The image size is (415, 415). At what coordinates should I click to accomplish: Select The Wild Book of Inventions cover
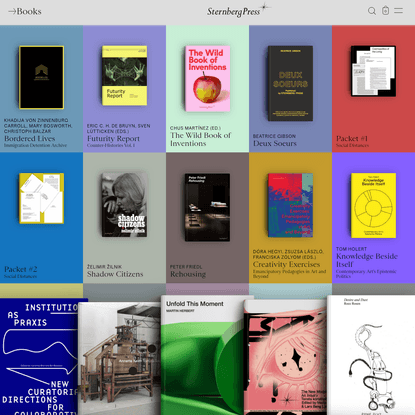tap(208, 78)
